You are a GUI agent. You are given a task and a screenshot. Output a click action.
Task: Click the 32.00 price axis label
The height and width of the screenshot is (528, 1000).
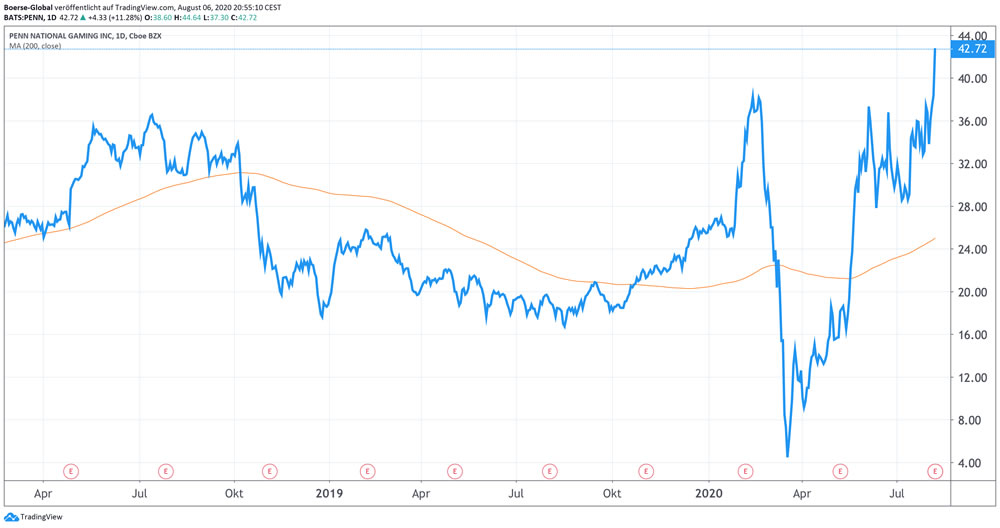(972, 164)
